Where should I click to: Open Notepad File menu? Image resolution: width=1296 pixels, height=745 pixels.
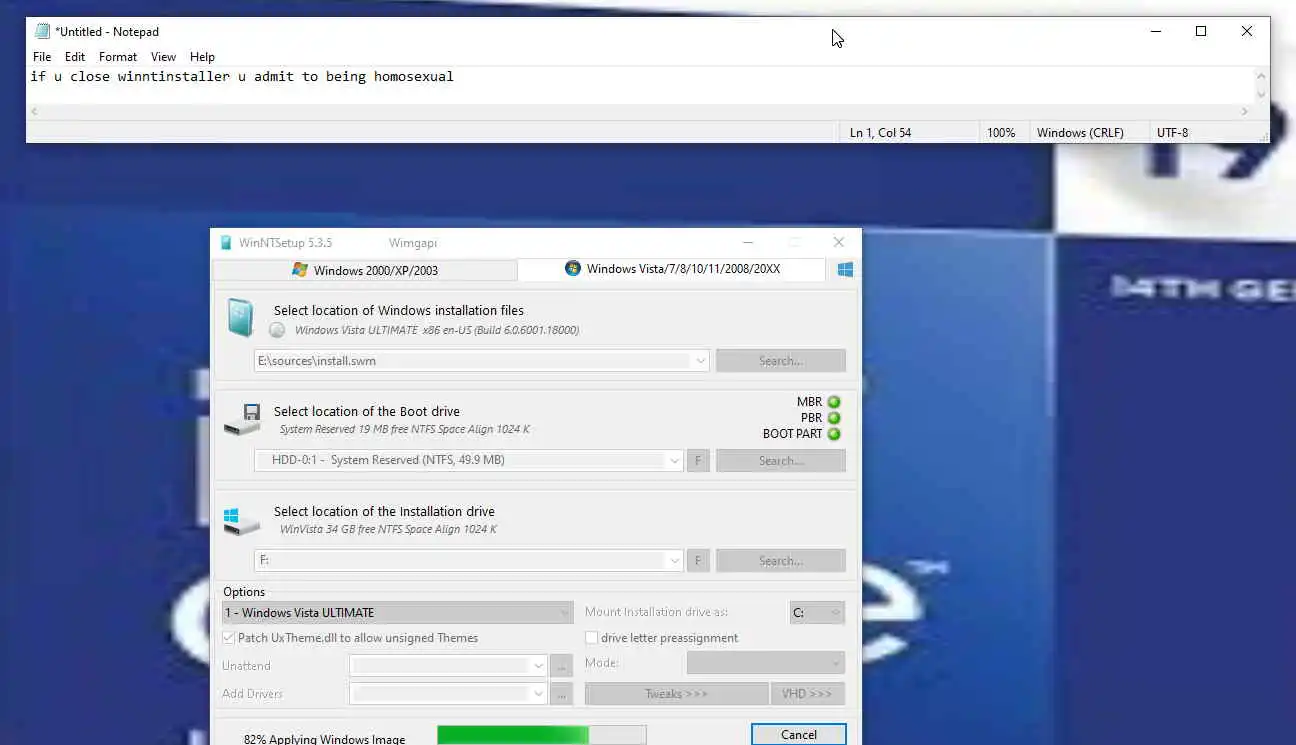point(42,57)
